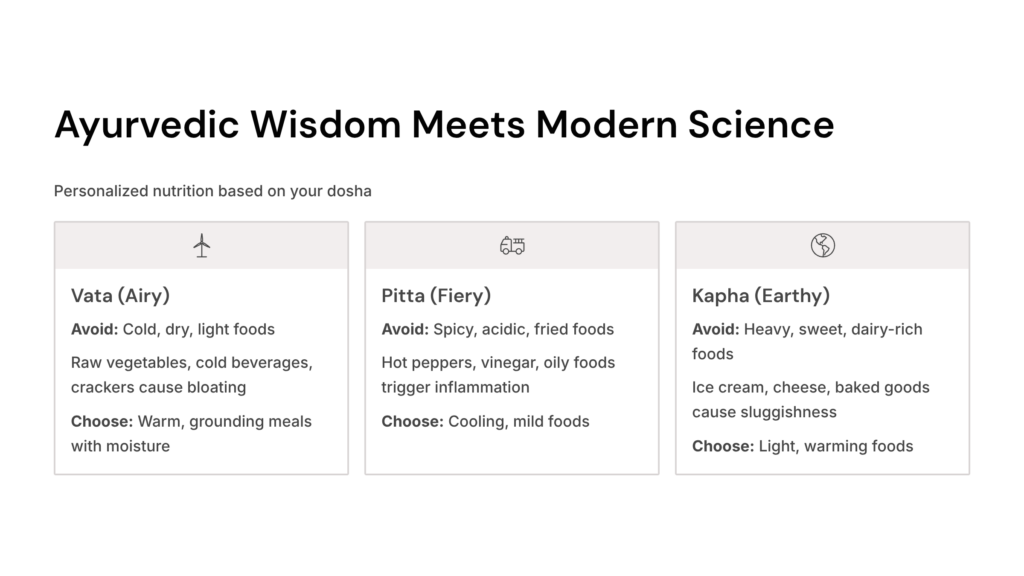1024x576 pixels.
Task: Click the empty space at the bottom of the Pitta card
Action: (512, 453)
